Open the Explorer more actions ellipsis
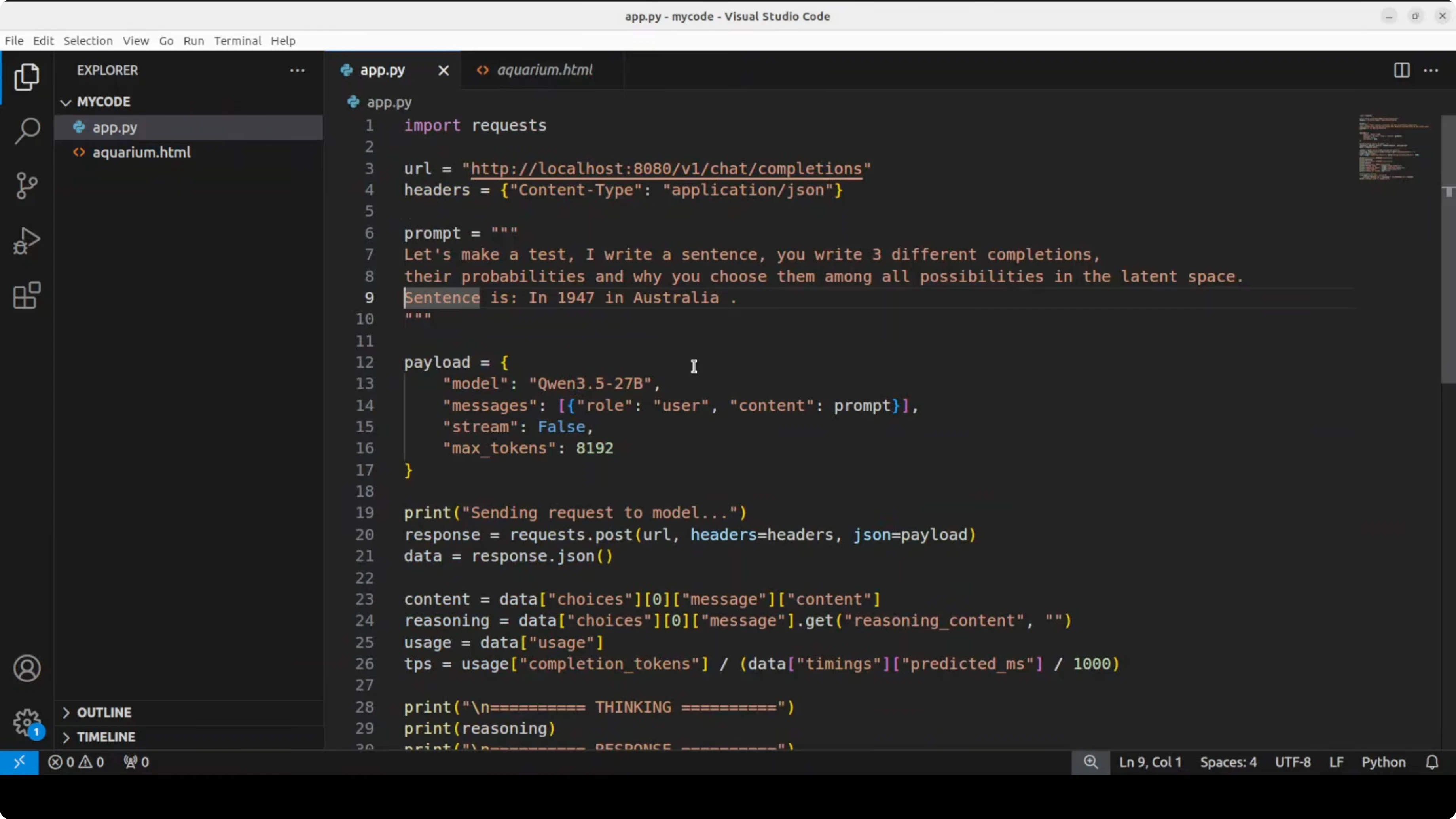 [297, 70]
